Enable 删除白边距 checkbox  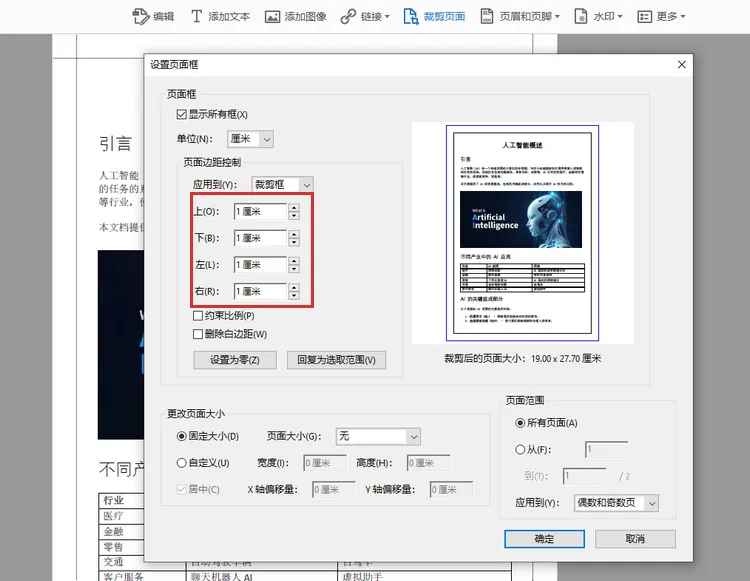(x=198, y=334)
